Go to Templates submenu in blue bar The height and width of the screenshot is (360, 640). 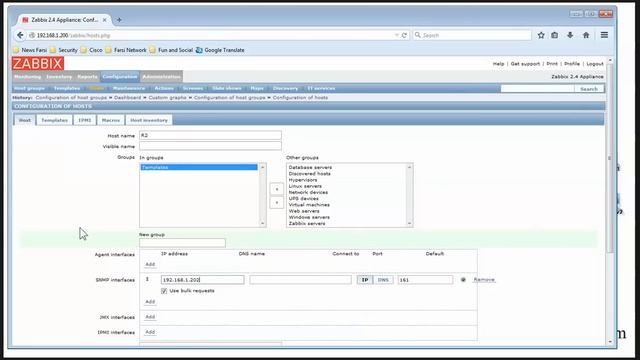click(67, 89)
